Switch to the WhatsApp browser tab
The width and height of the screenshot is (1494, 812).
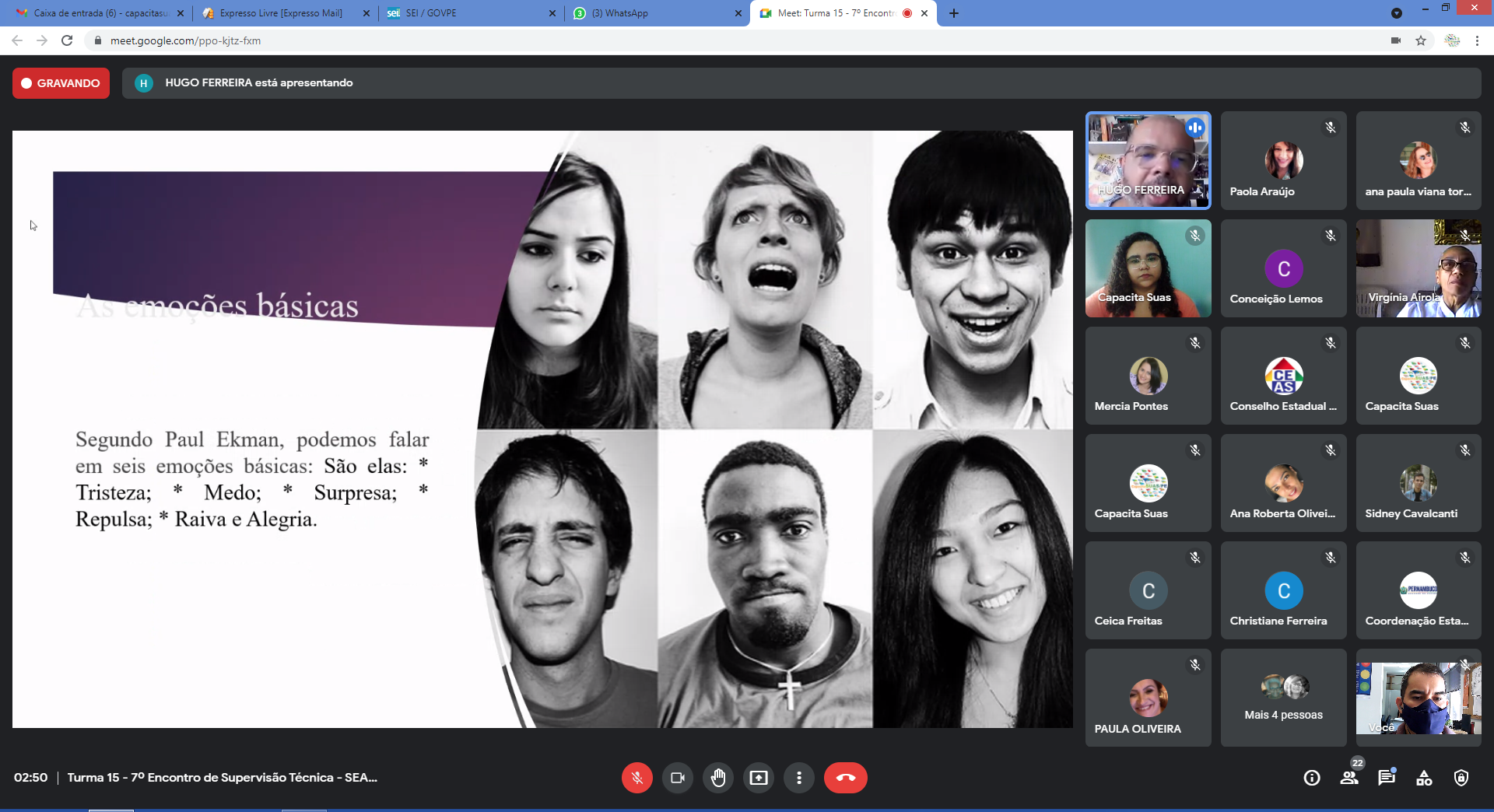click(655, 13)
